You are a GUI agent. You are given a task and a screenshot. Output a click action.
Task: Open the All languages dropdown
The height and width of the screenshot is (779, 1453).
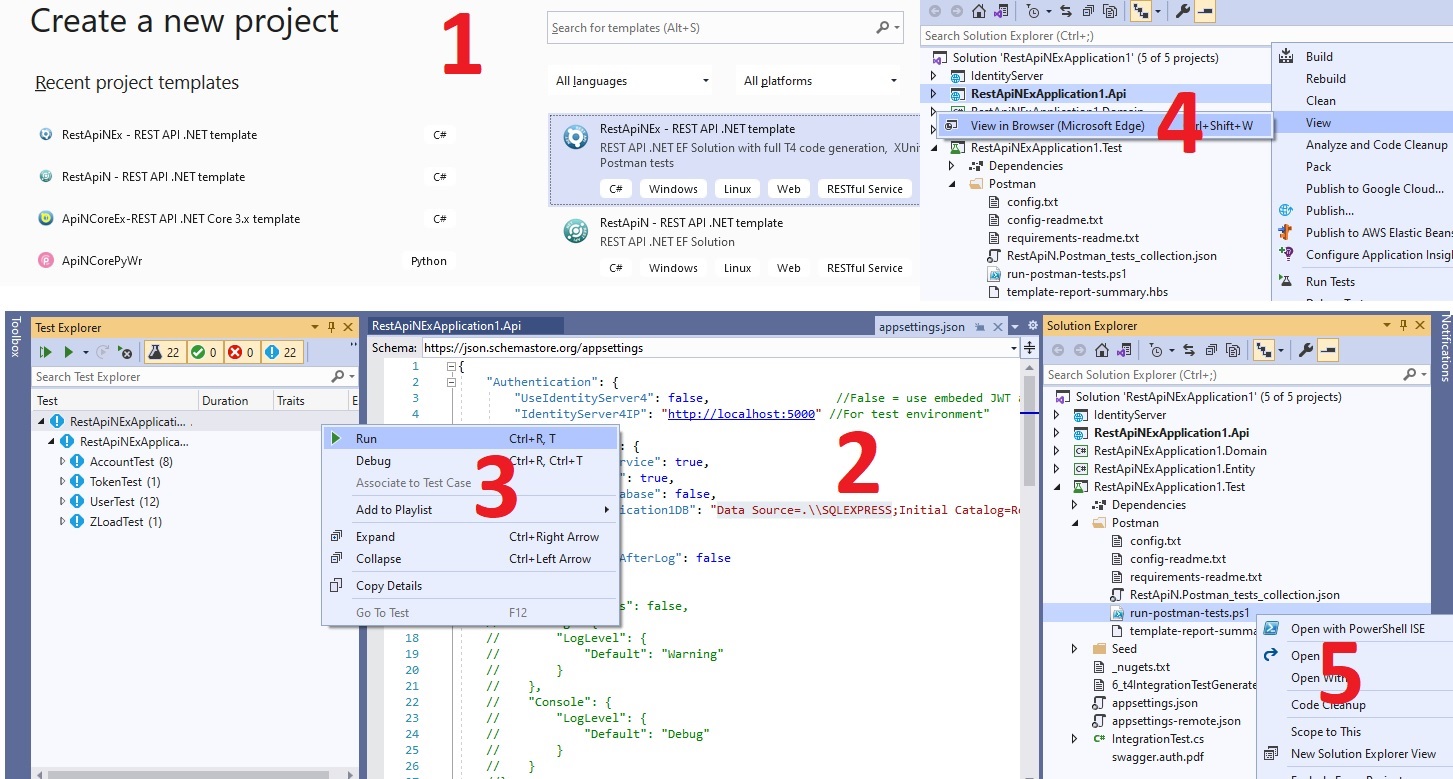632,81
